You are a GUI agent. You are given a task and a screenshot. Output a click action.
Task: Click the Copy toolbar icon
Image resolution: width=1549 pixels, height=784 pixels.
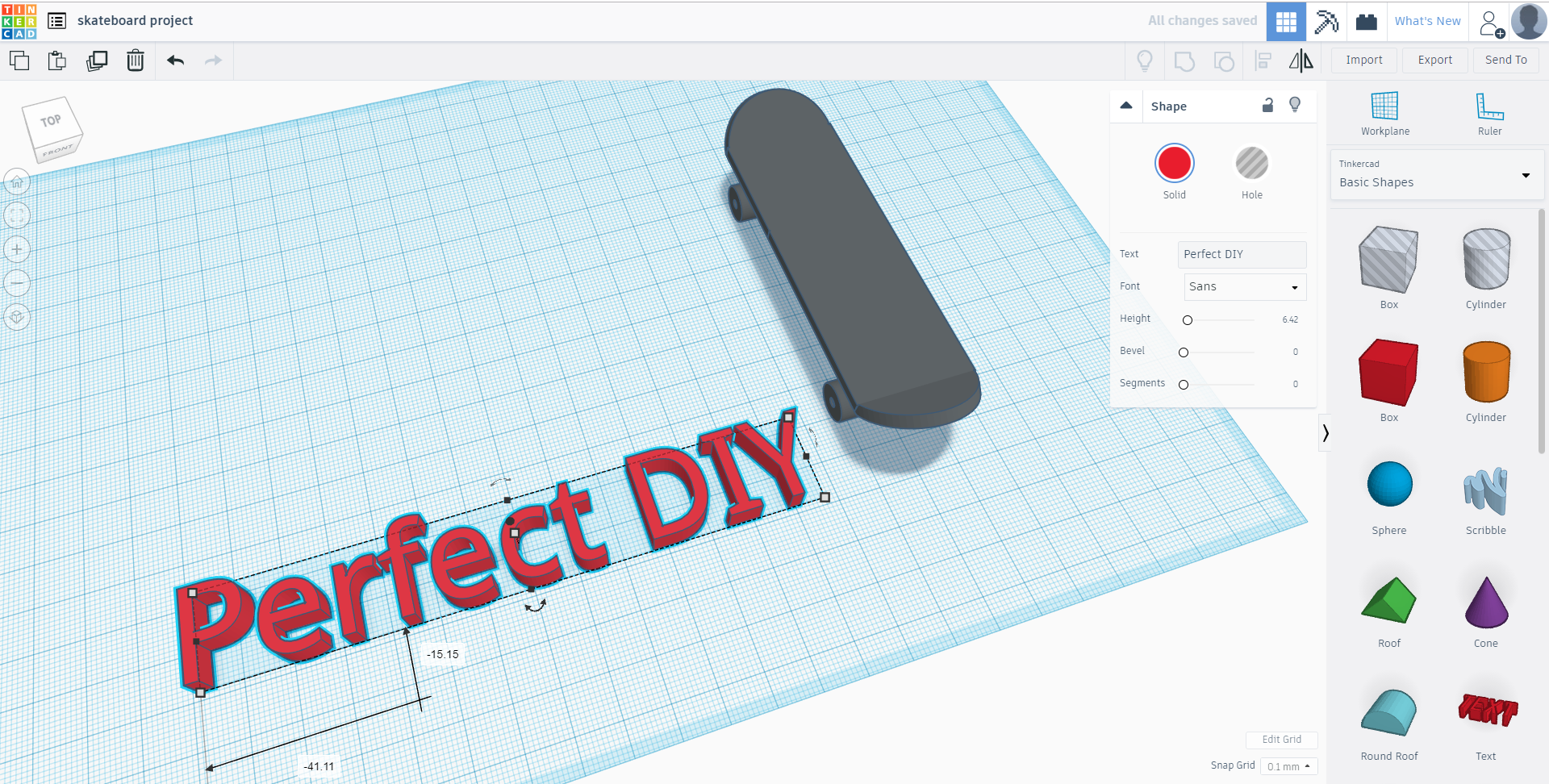(x=19, y=60)
